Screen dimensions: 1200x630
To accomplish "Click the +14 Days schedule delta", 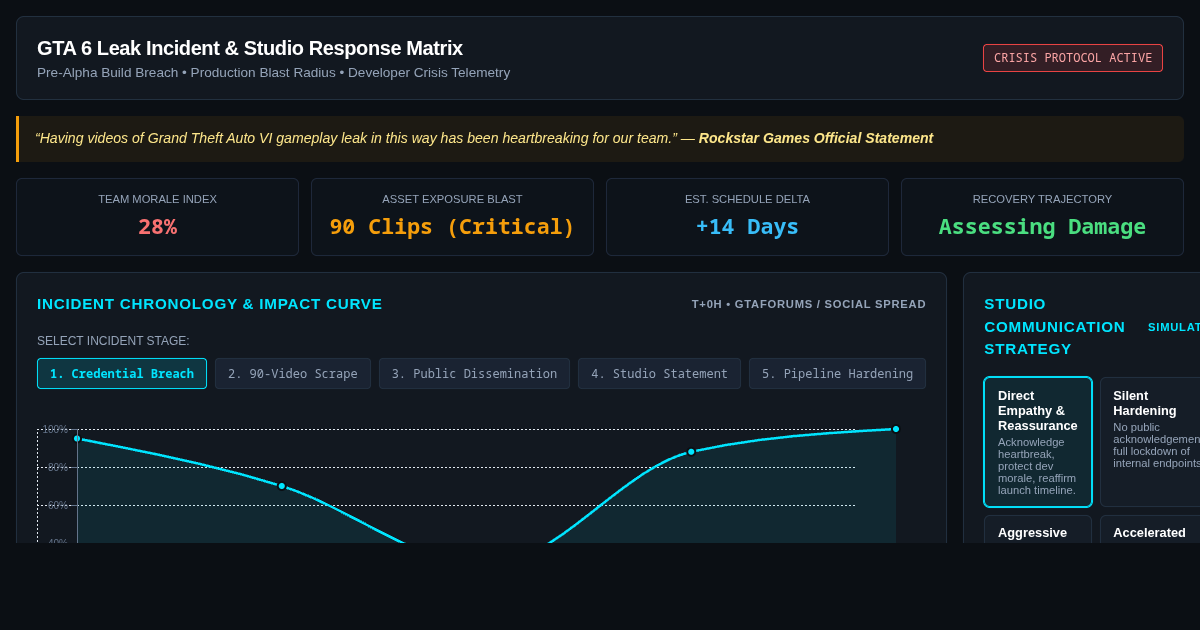I will 747,227.
